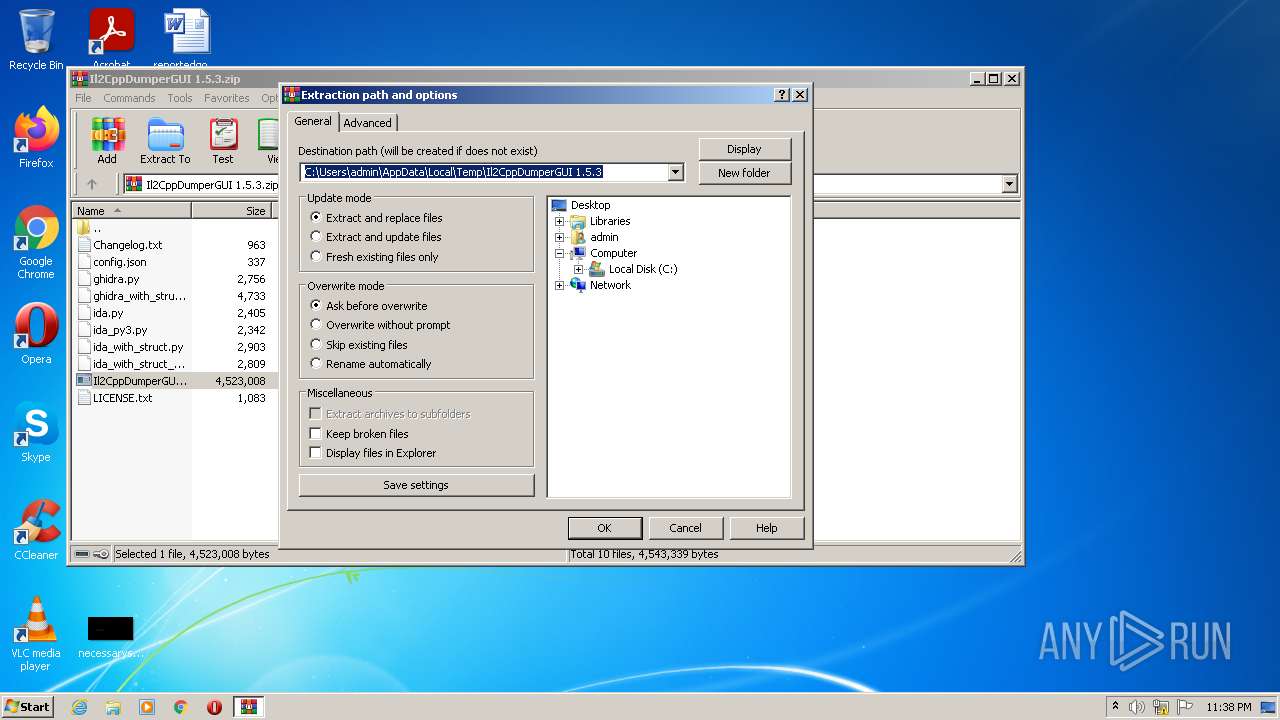Open the necessarys desktop file
Screen dimensions: 1280x720
[x=110, y=637]
